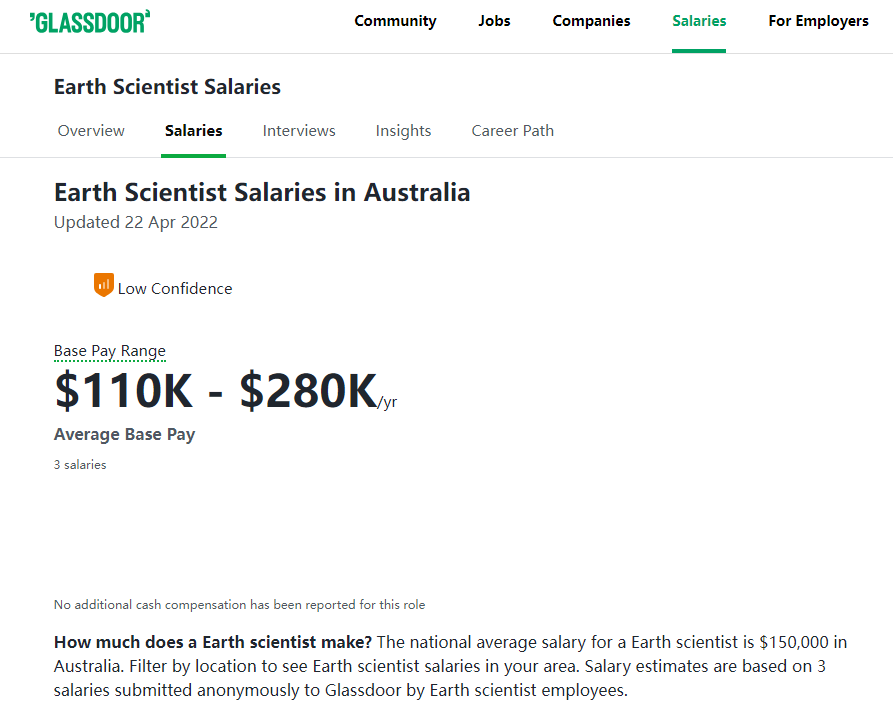Open the For Employers menu
The width and height of the screenshot is (893, 711).
pyautogui.click(x=818, y=21)
